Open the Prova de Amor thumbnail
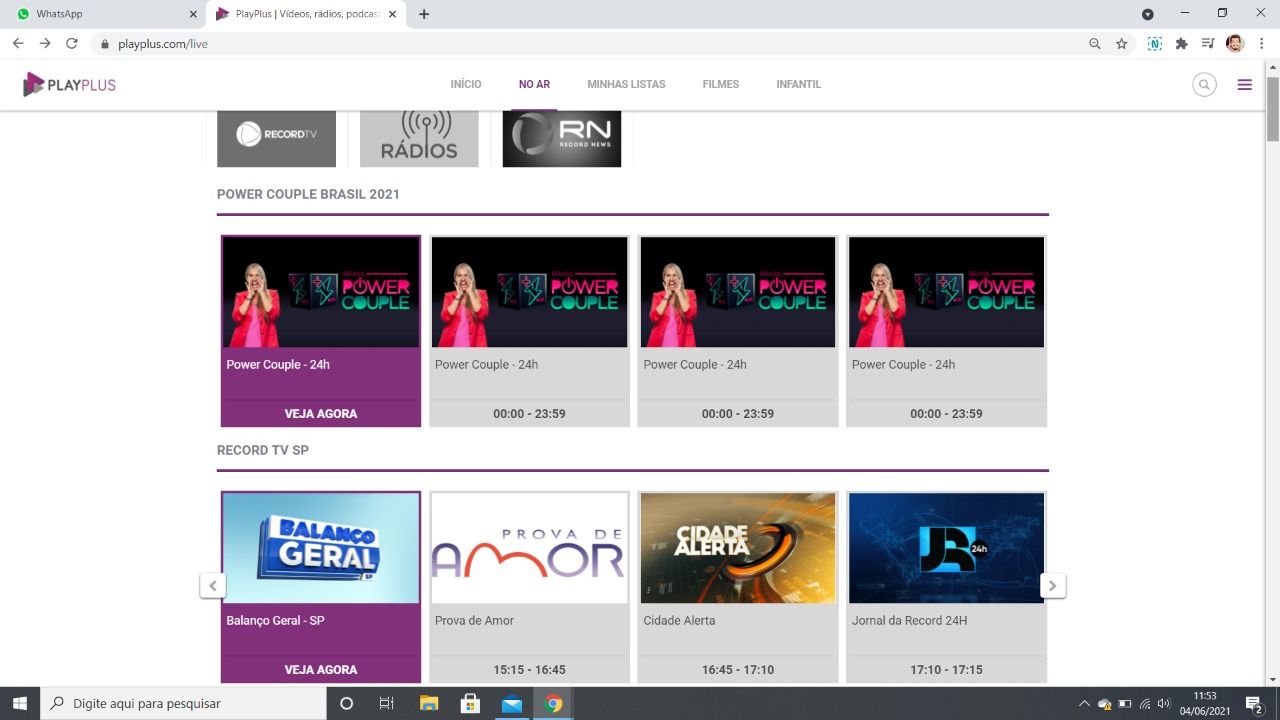1280x720 pixels. tap(529, 548)
